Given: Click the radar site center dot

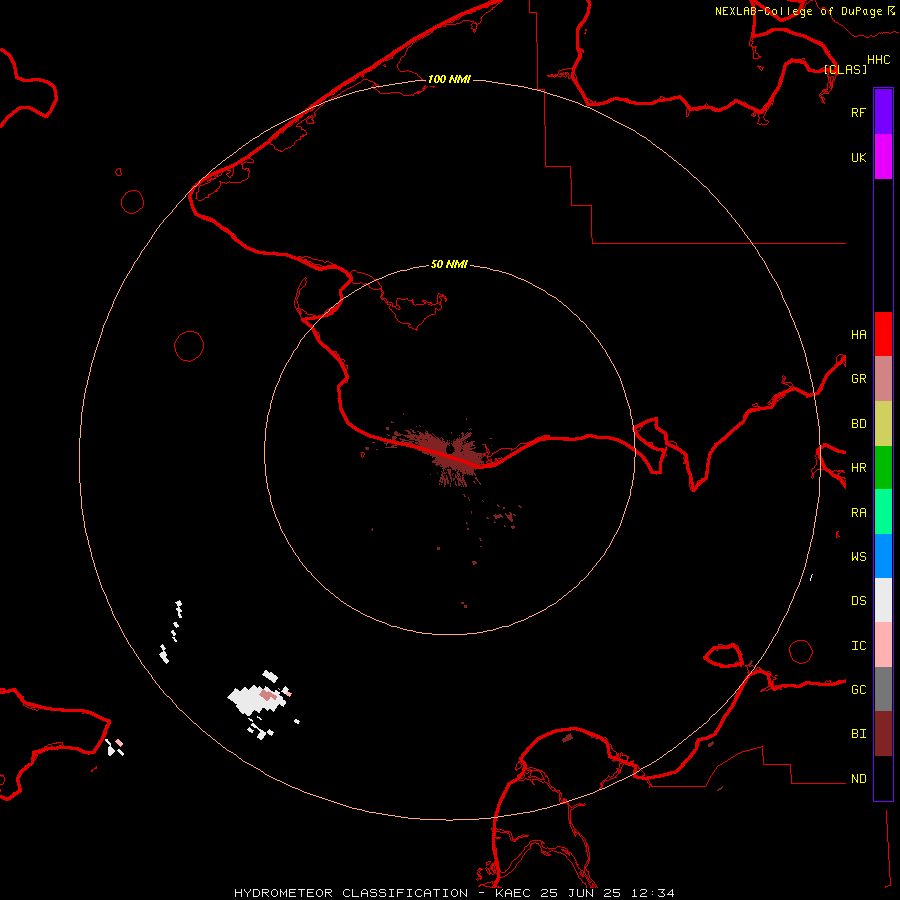Looking at the screenshot, I should [451, 449].
